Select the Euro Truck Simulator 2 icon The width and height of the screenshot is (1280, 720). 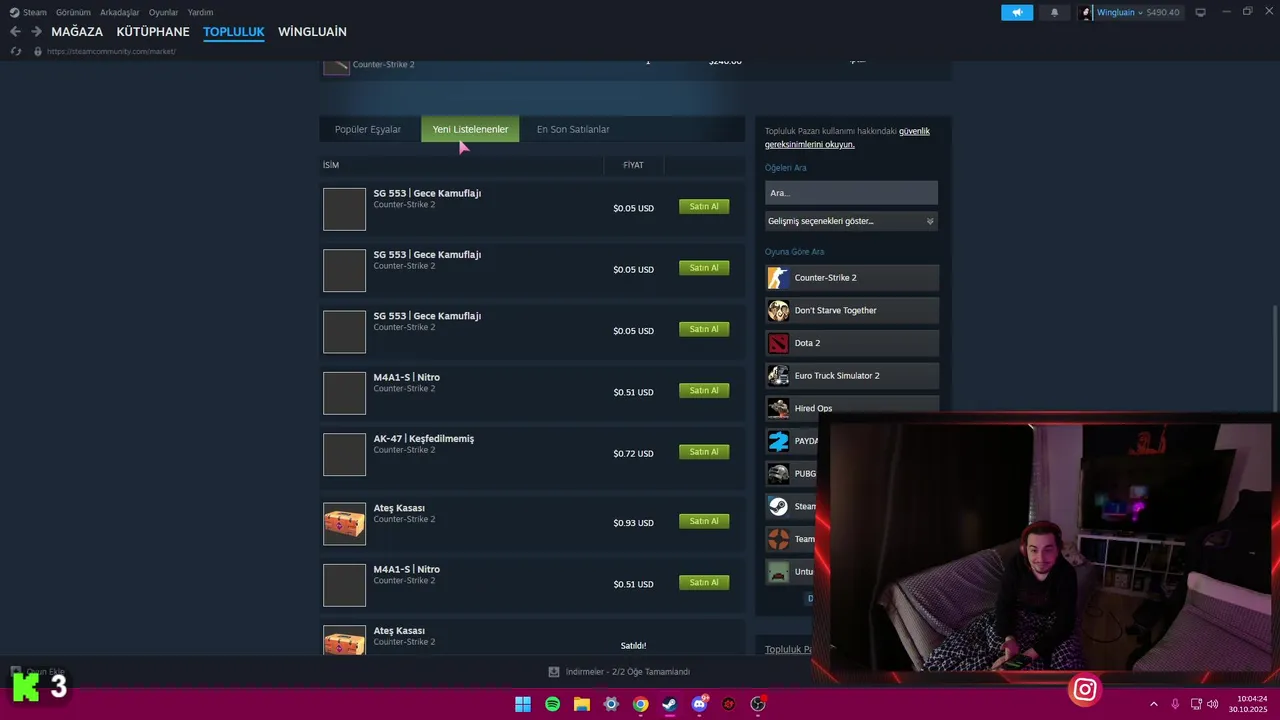coord(778,376)
